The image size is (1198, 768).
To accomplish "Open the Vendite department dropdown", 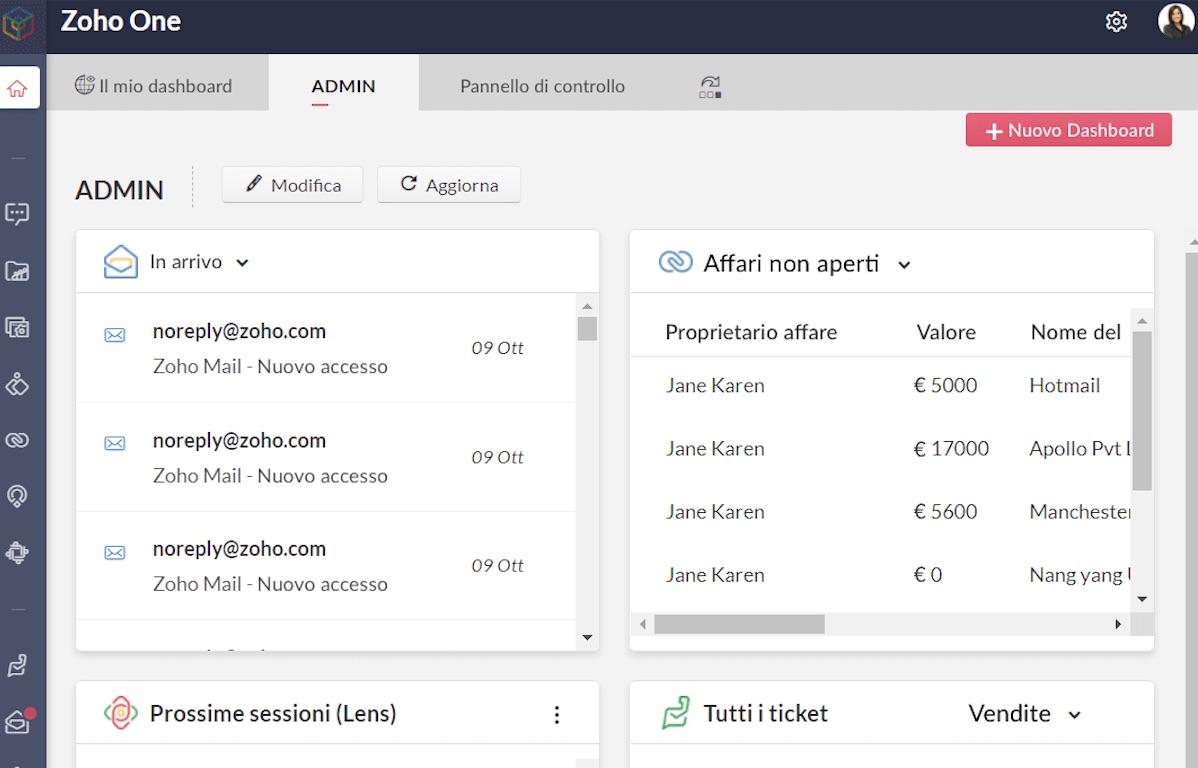I will point(1074,715).
